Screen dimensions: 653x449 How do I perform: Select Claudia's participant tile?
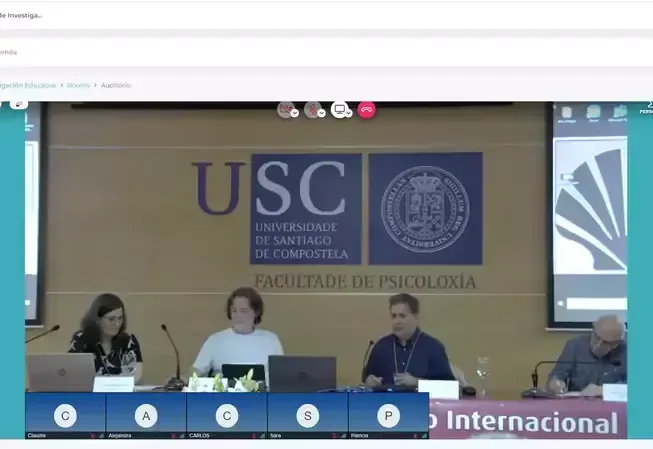[65, 416]
